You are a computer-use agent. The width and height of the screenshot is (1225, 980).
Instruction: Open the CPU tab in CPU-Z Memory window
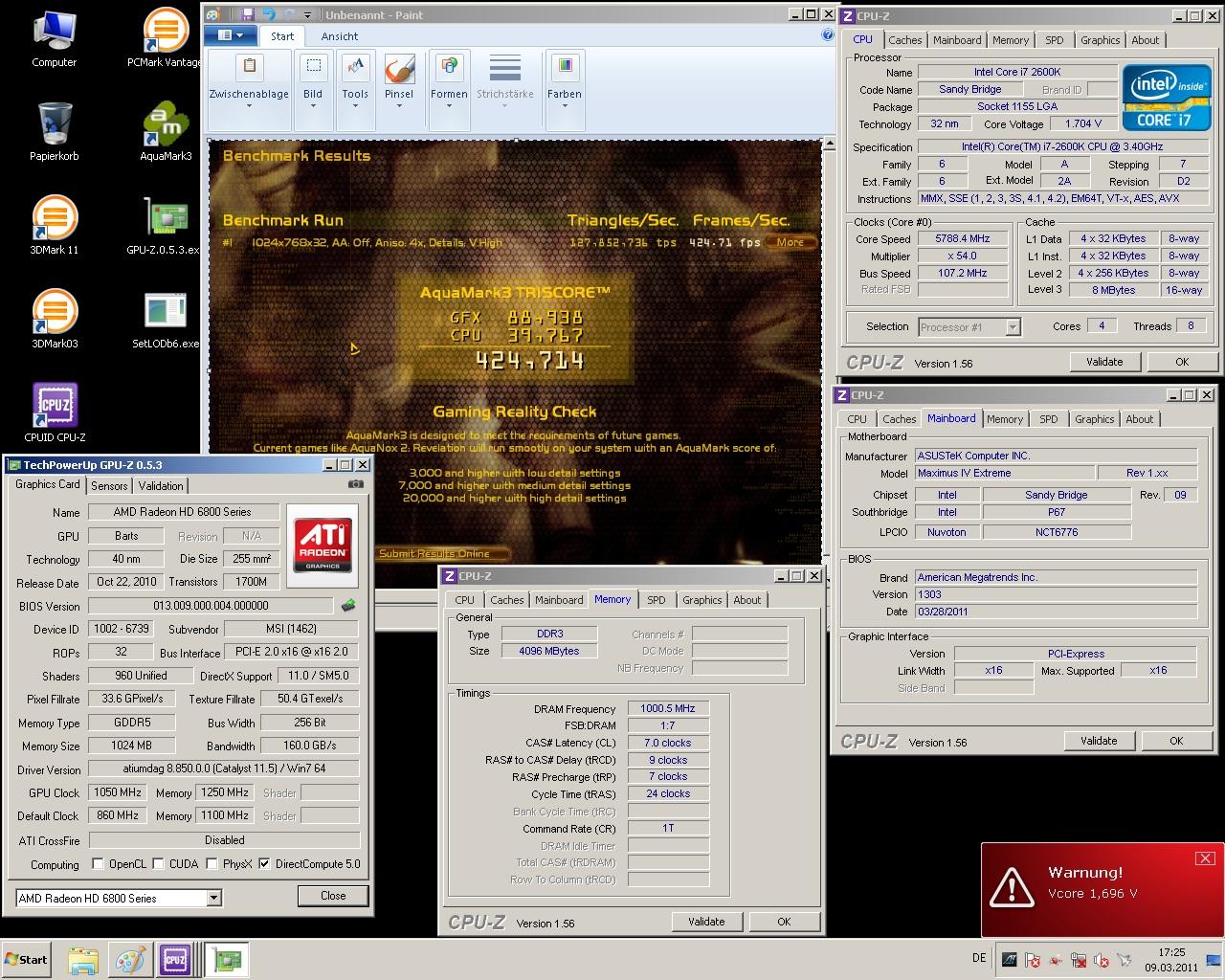coord(464,600)
